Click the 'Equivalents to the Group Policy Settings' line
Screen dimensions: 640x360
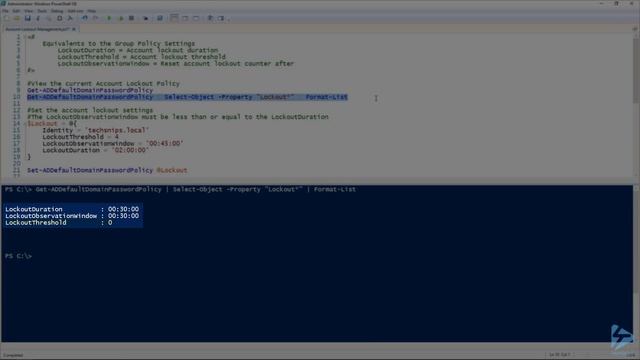click(118, 43)
